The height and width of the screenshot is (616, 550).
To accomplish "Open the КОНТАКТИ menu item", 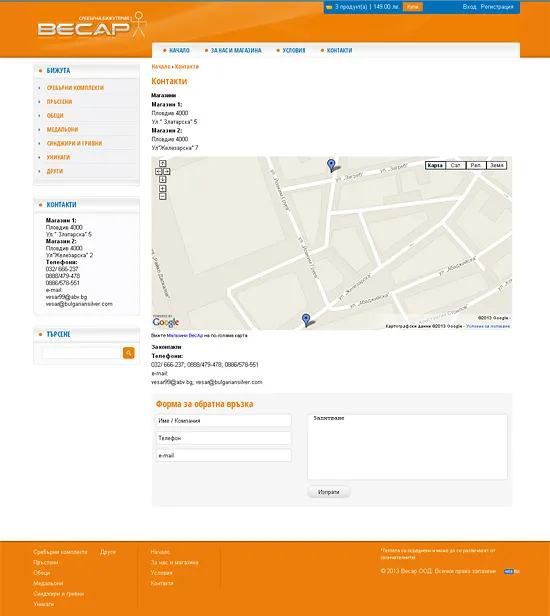I will 339,50.
